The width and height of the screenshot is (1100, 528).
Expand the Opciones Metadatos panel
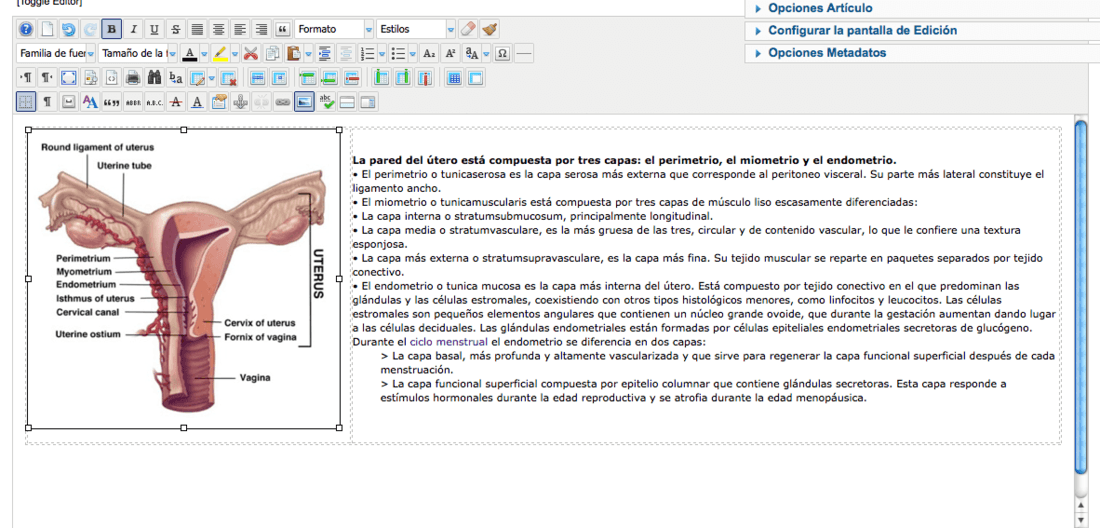(827, 53)
